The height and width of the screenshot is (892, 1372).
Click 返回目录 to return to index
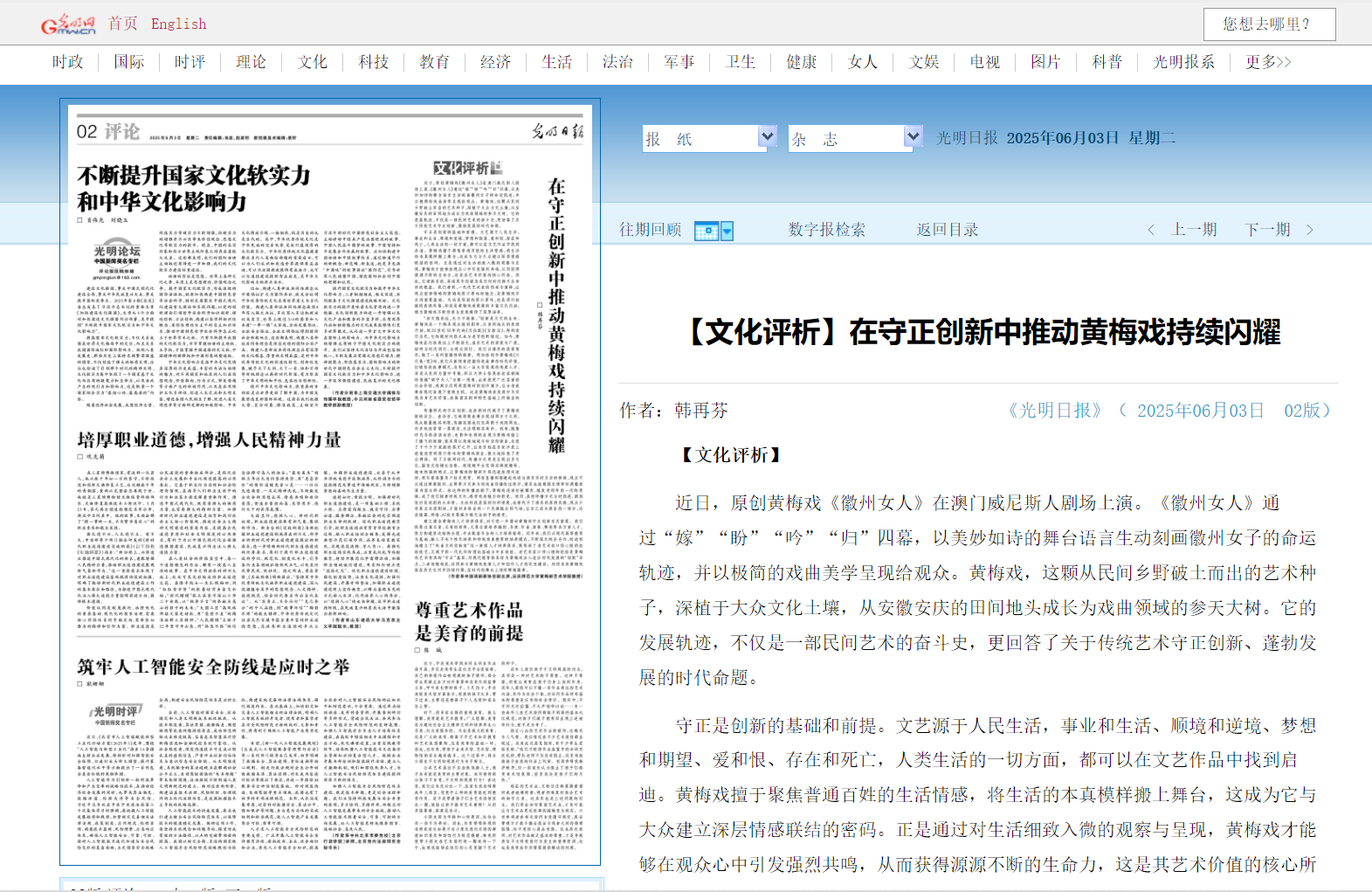[947, 230]
